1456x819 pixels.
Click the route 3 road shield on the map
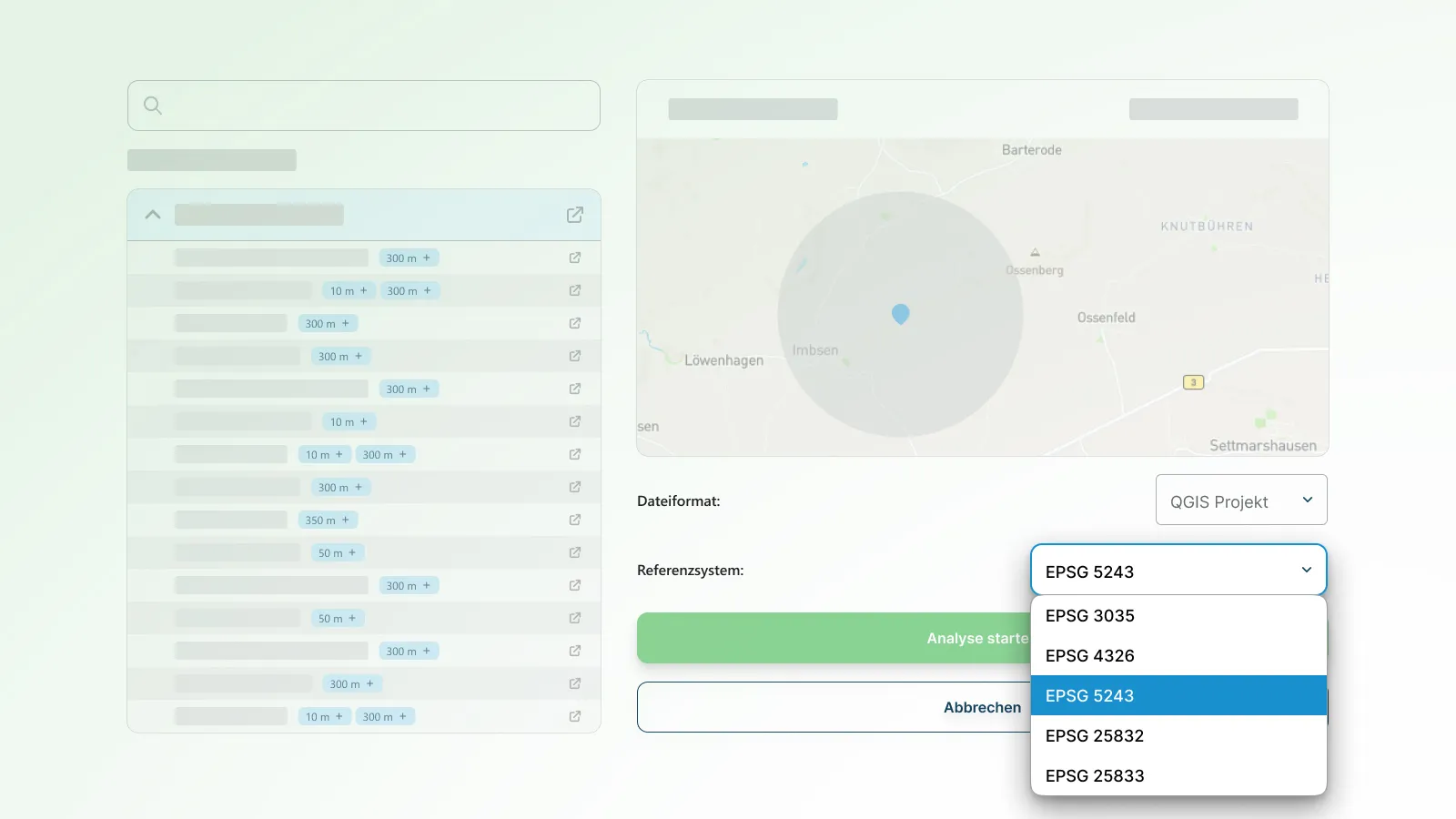coord(1193,382)
